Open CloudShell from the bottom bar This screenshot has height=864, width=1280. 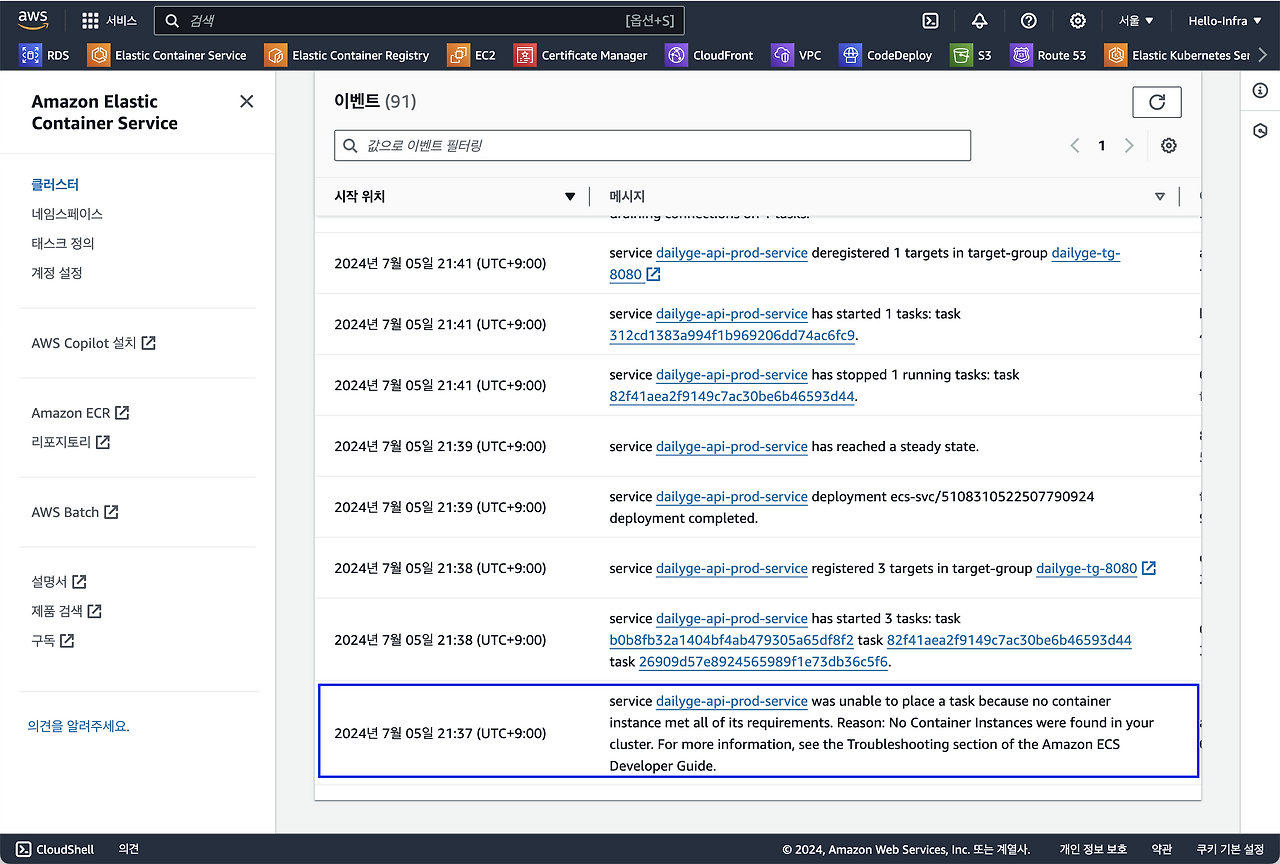tap(55, 849)
